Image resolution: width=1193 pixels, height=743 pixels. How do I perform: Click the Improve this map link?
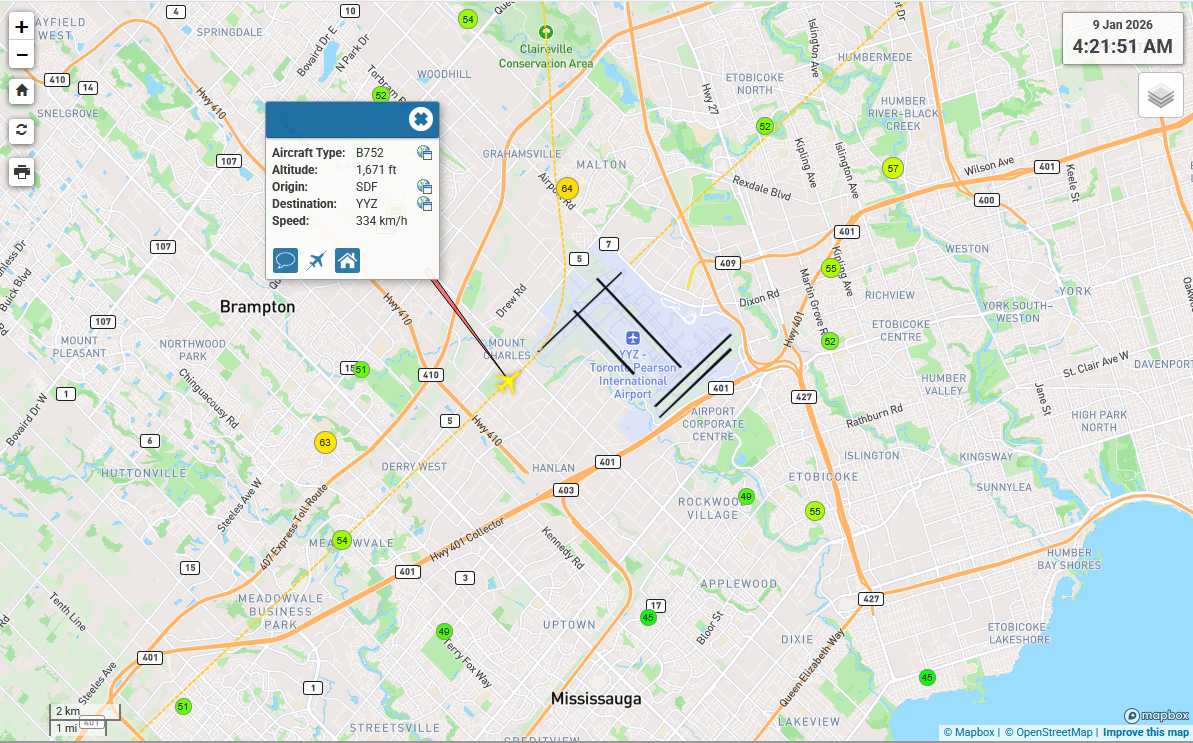pos(1146,732)
